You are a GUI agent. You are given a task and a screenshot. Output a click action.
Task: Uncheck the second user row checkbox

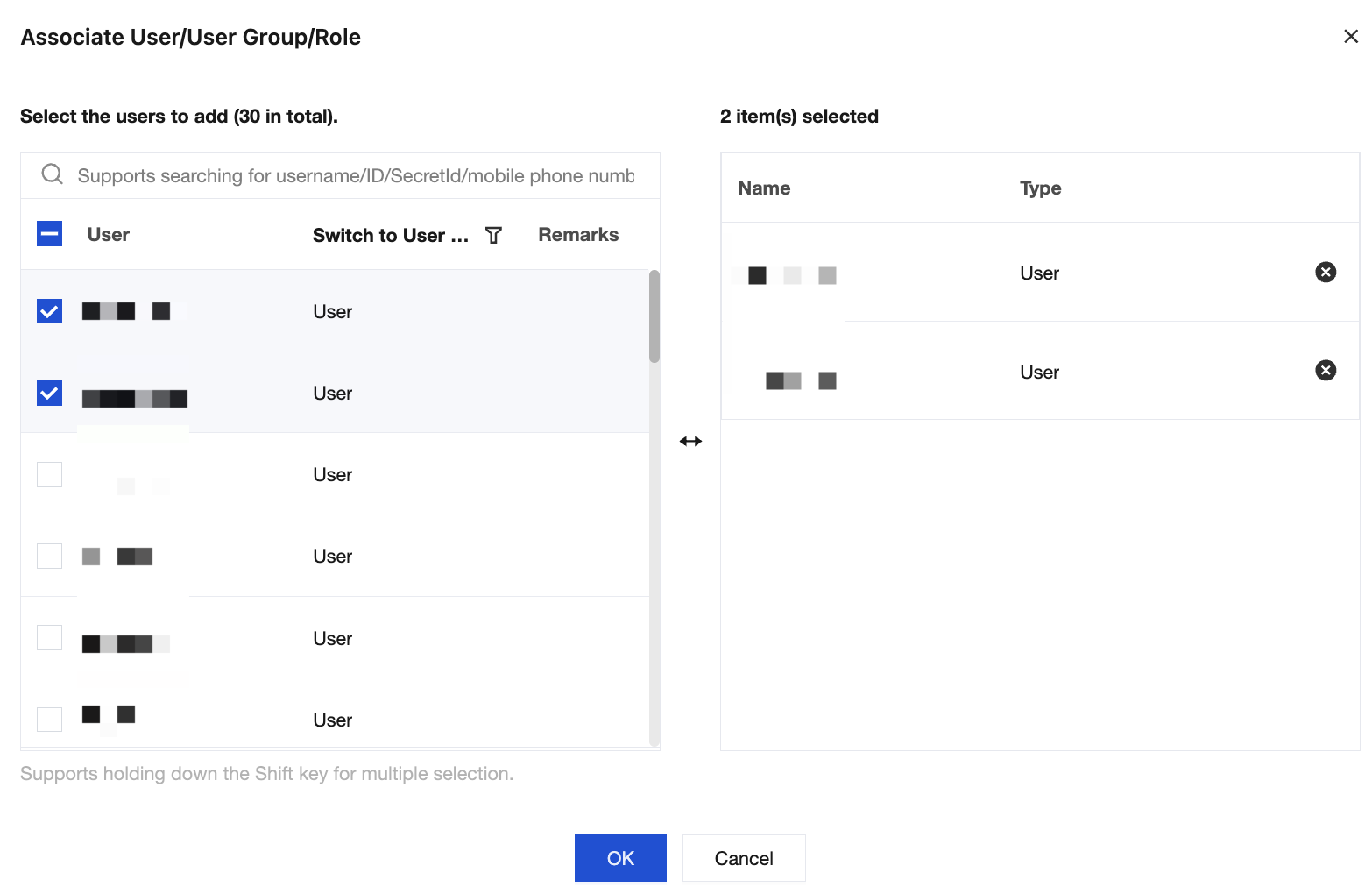(x=50, y=393)
